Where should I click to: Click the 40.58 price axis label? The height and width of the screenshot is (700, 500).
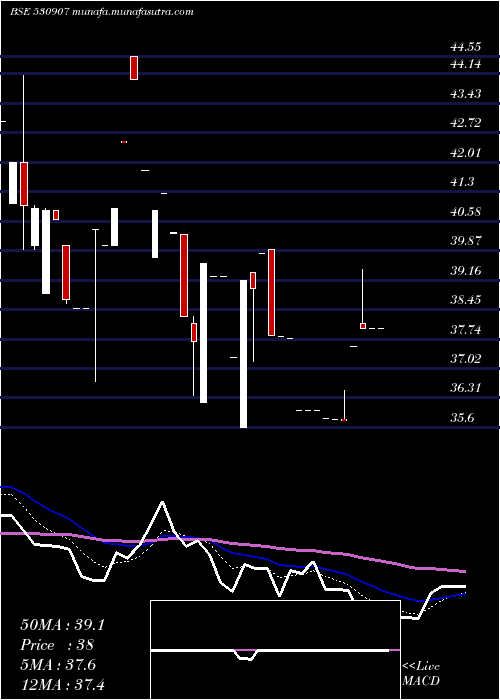[466, 212]
